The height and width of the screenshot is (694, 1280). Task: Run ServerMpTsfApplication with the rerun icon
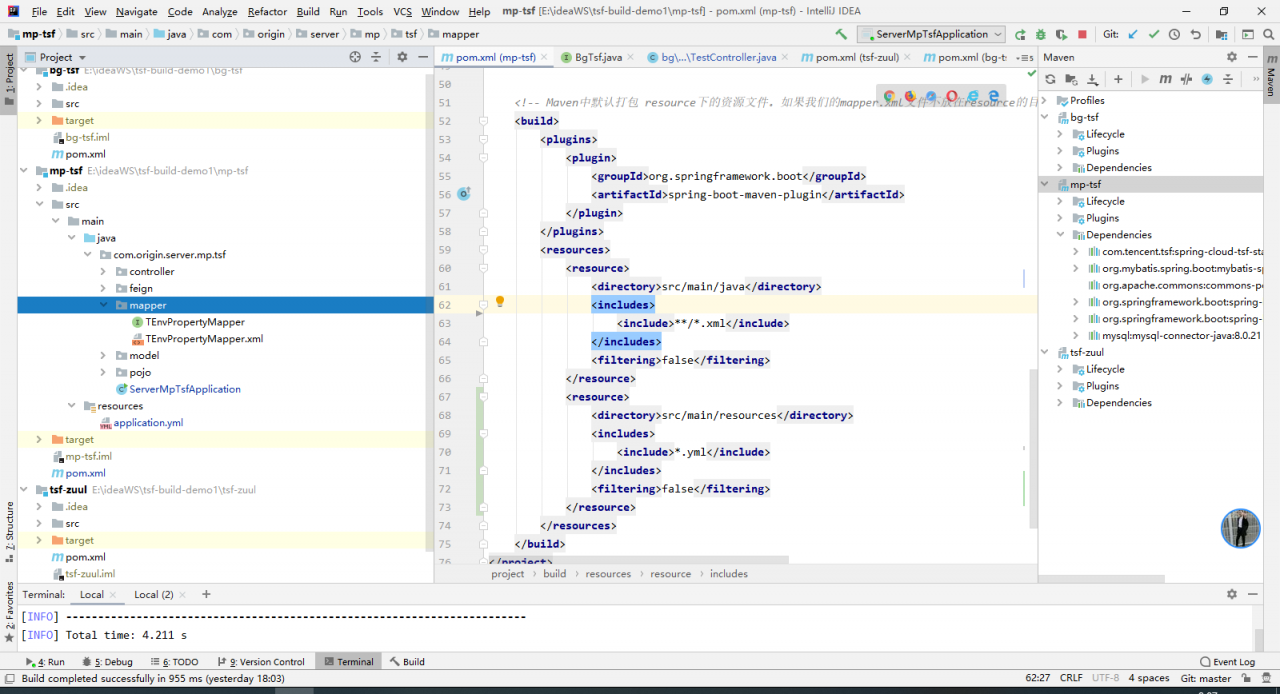pyautogui.click(x=1020, y=34)
